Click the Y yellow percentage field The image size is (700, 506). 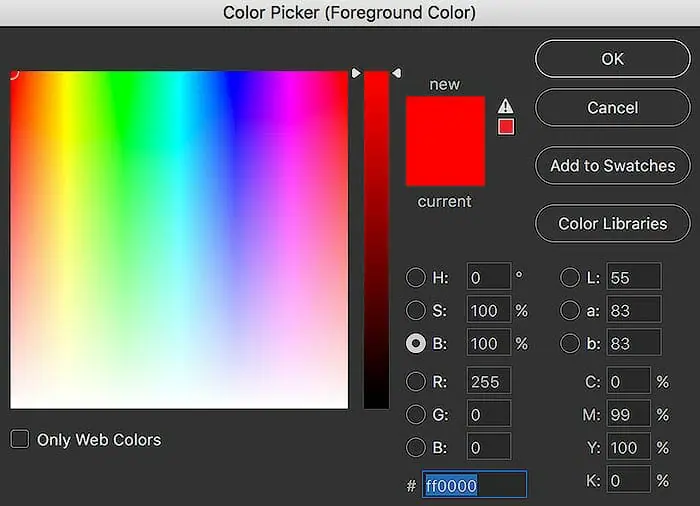point(629,447)
